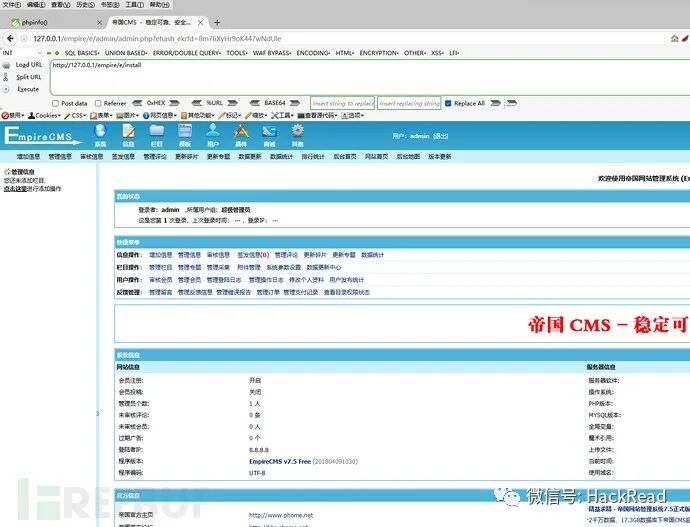Click 版本更新 in the sub-navigation bar
The height and width of the screenshot is (527, 690).
pos(440,157)
